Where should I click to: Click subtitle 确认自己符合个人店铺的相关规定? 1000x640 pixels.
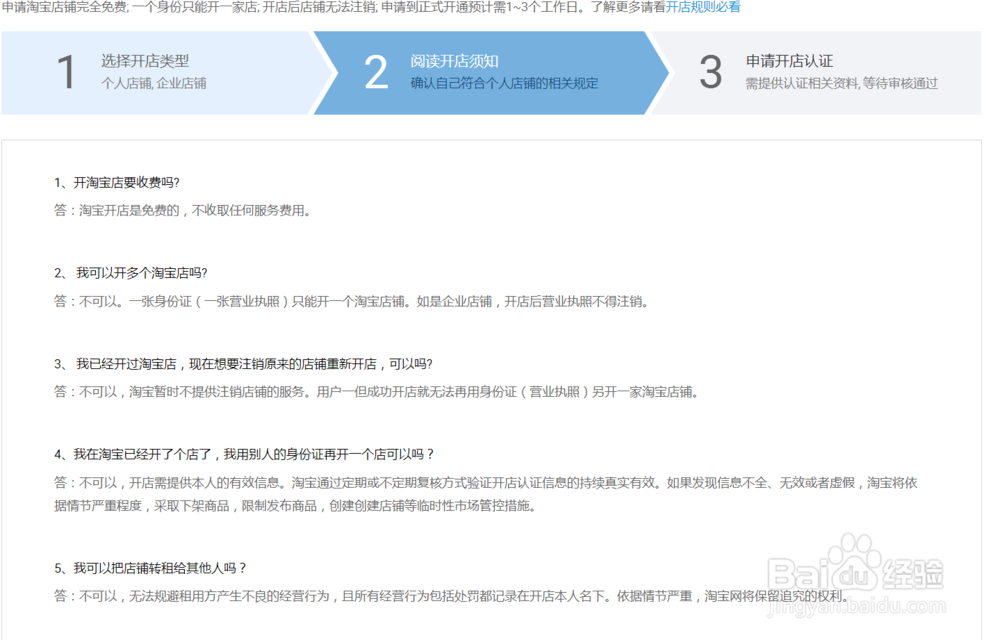(504, 84)
